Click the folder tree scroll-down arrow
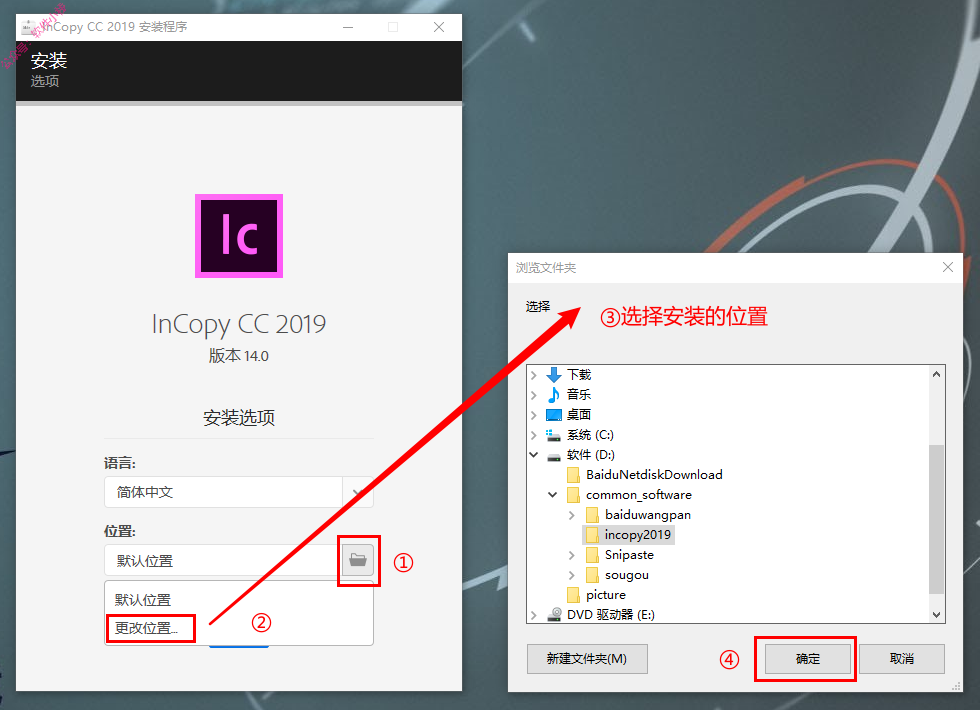The image size is (980, 710). [x=936, y=614]
